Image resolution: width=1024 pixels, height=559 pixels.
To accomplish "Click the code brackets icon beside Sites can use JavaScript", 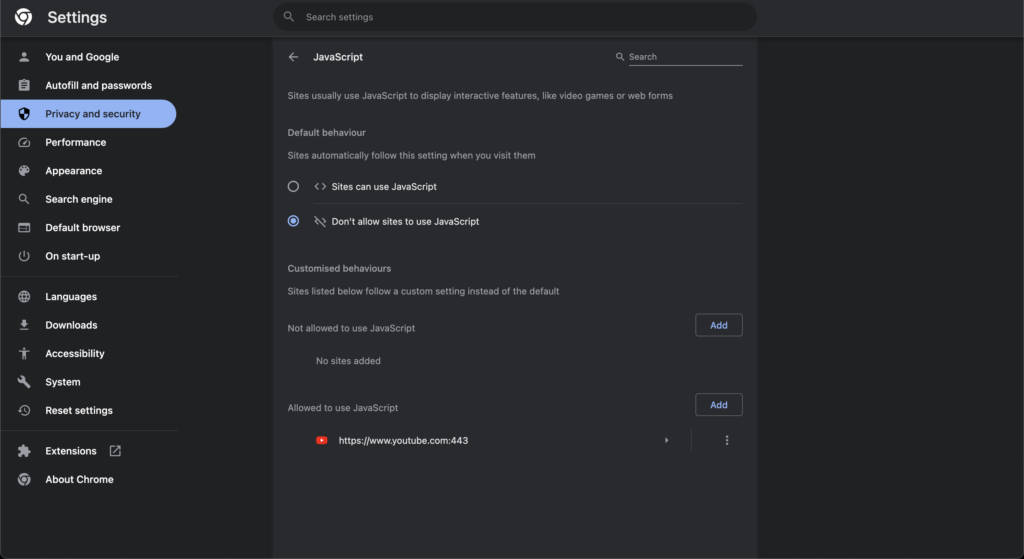I will (320, 186).
